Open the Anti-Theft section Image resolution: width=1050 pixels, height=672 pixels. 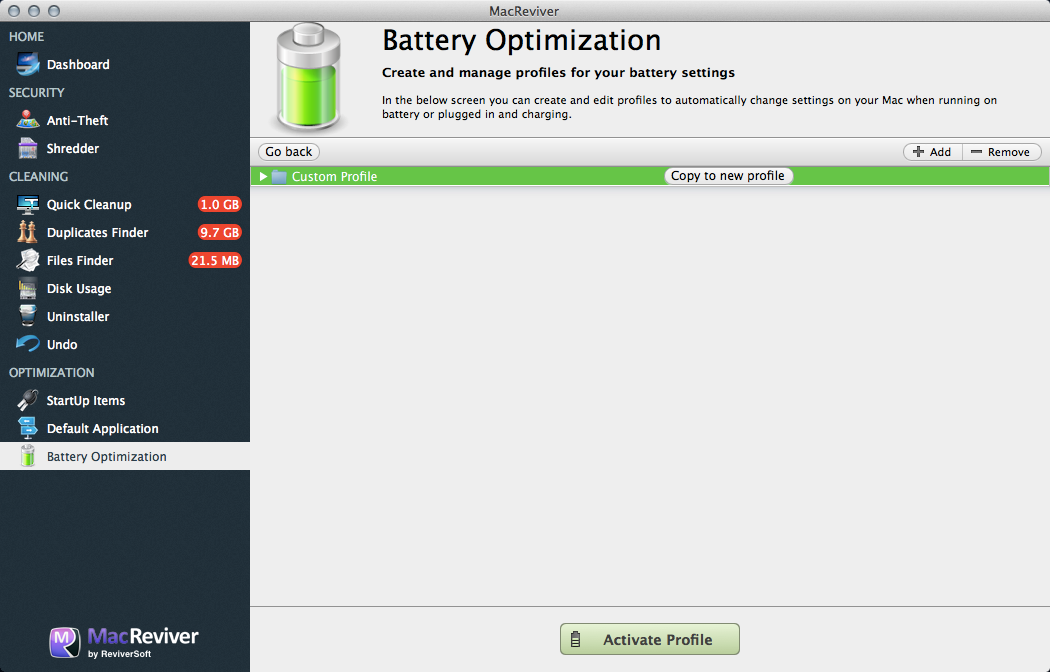pos(78,120)
